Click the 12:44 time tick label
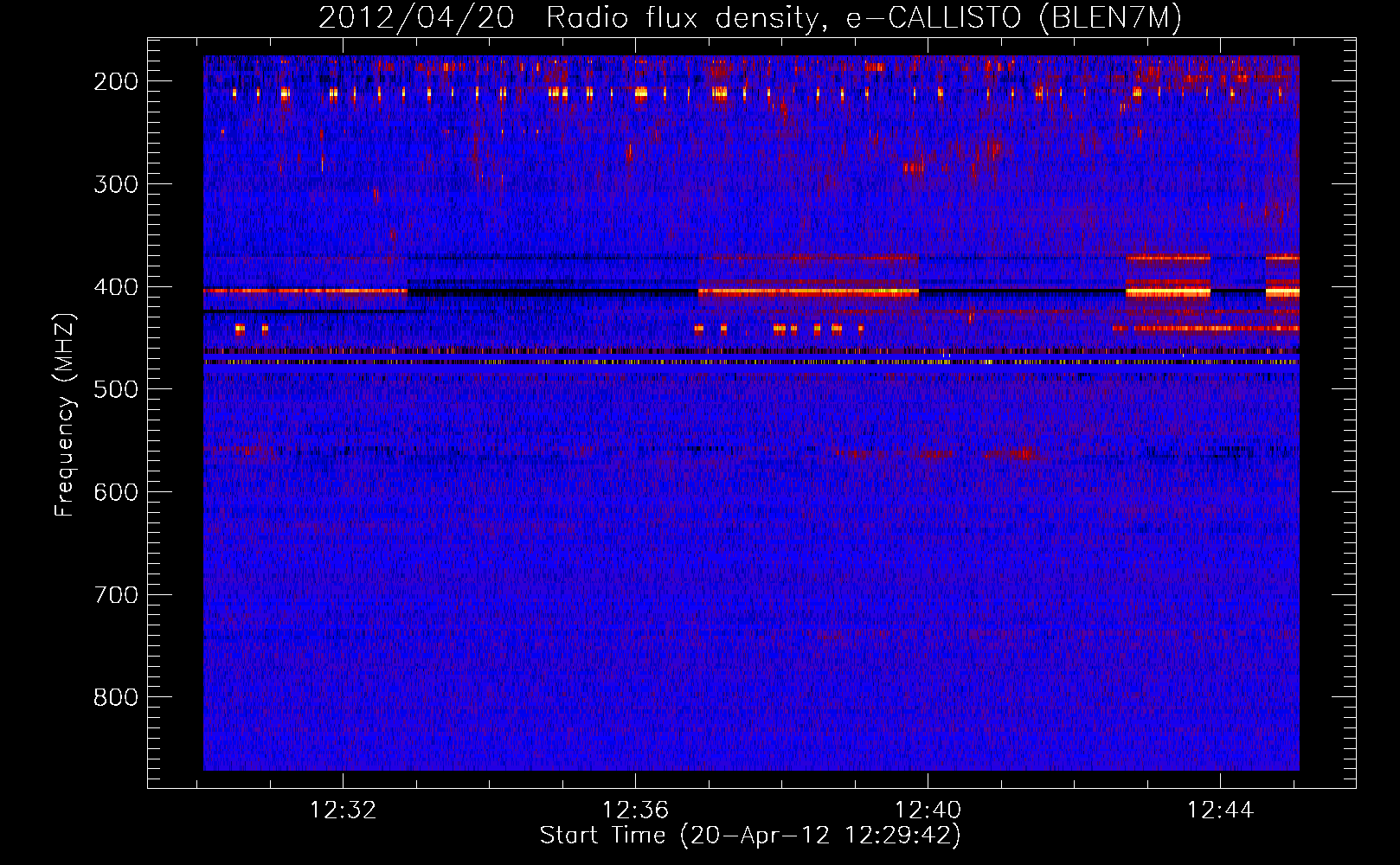This screenshot has height=865, width=1400. click(1220, 811)
